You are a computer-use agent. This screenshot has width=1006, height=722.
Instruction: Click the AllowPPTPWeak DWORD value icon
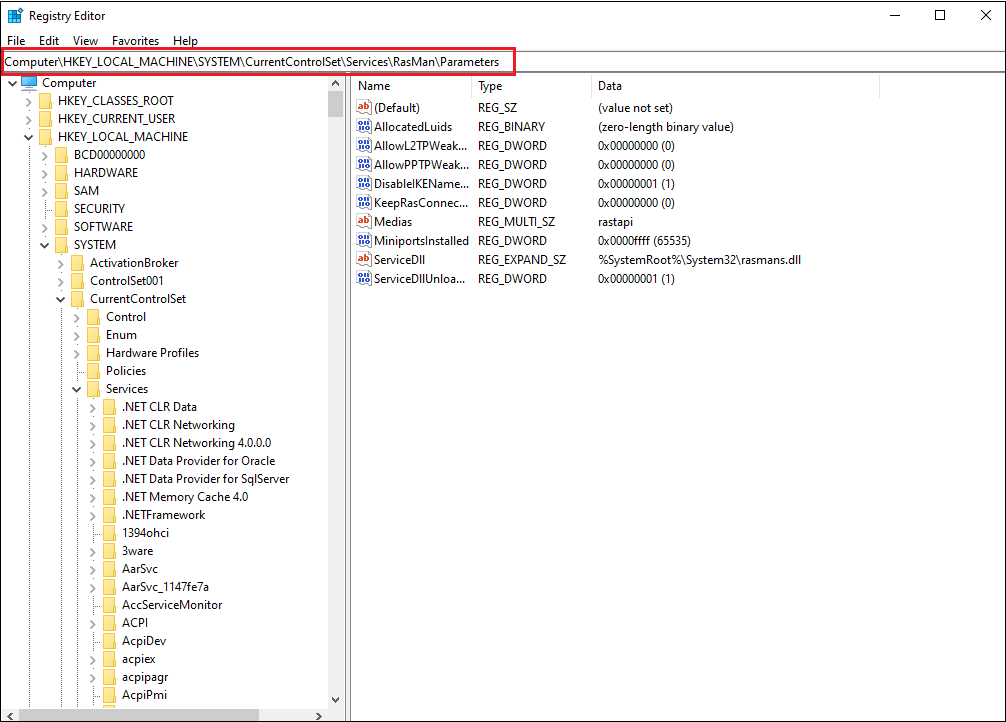click(x=364, y=164)
